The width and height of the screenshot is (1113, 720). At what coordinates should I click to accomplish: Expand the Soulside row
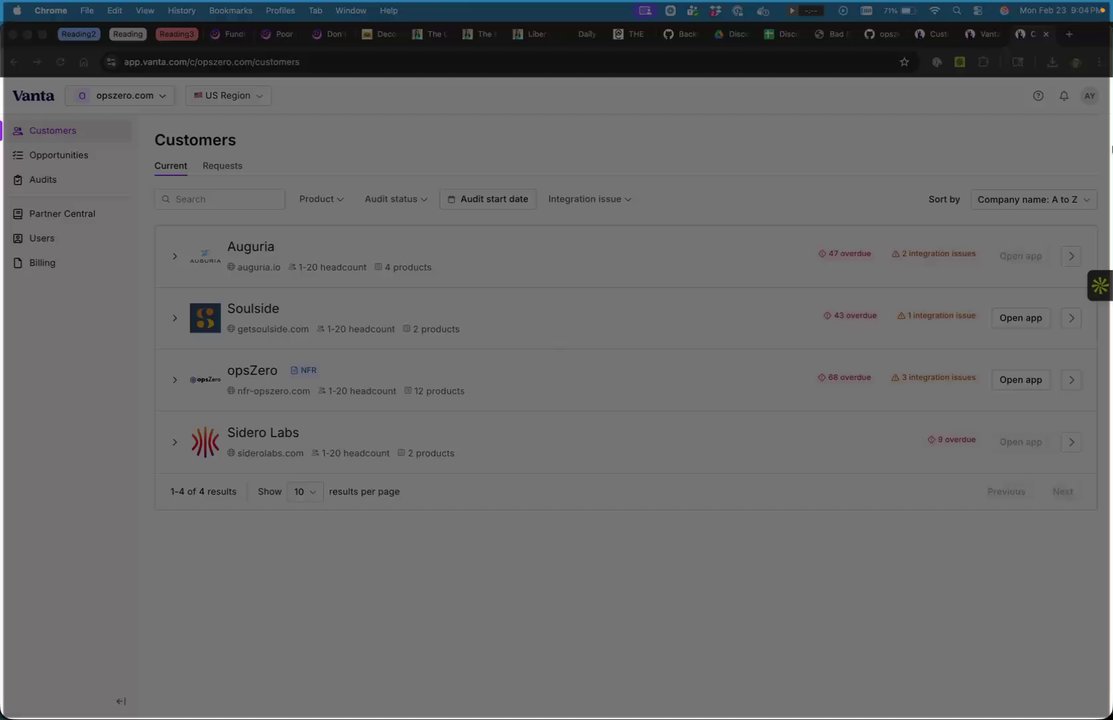(x=175, y=318)
